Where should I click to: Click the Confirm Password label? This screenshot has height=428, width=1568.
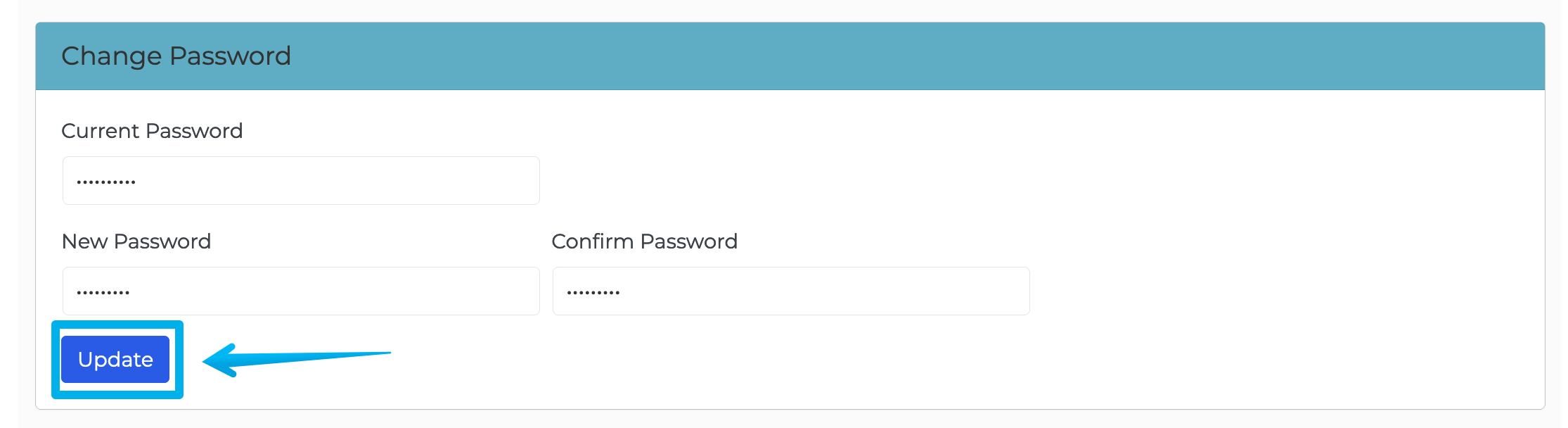click(x=644, y=241)
